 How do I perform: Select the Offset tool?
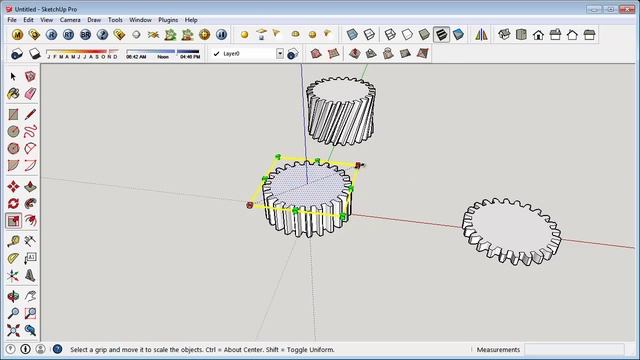pos(30,220)
